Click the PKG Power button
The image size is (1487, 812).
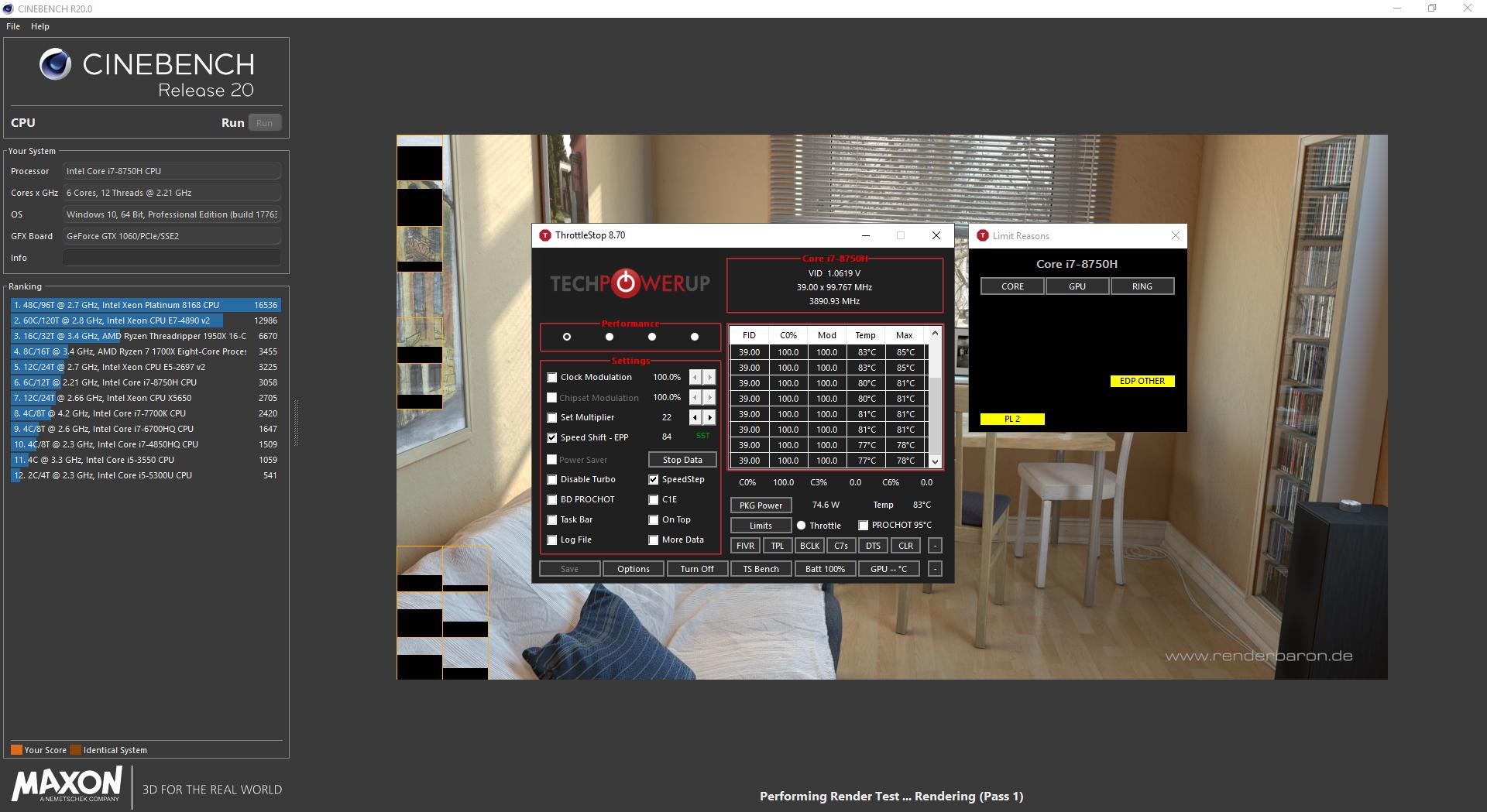(x=761, y=505)
